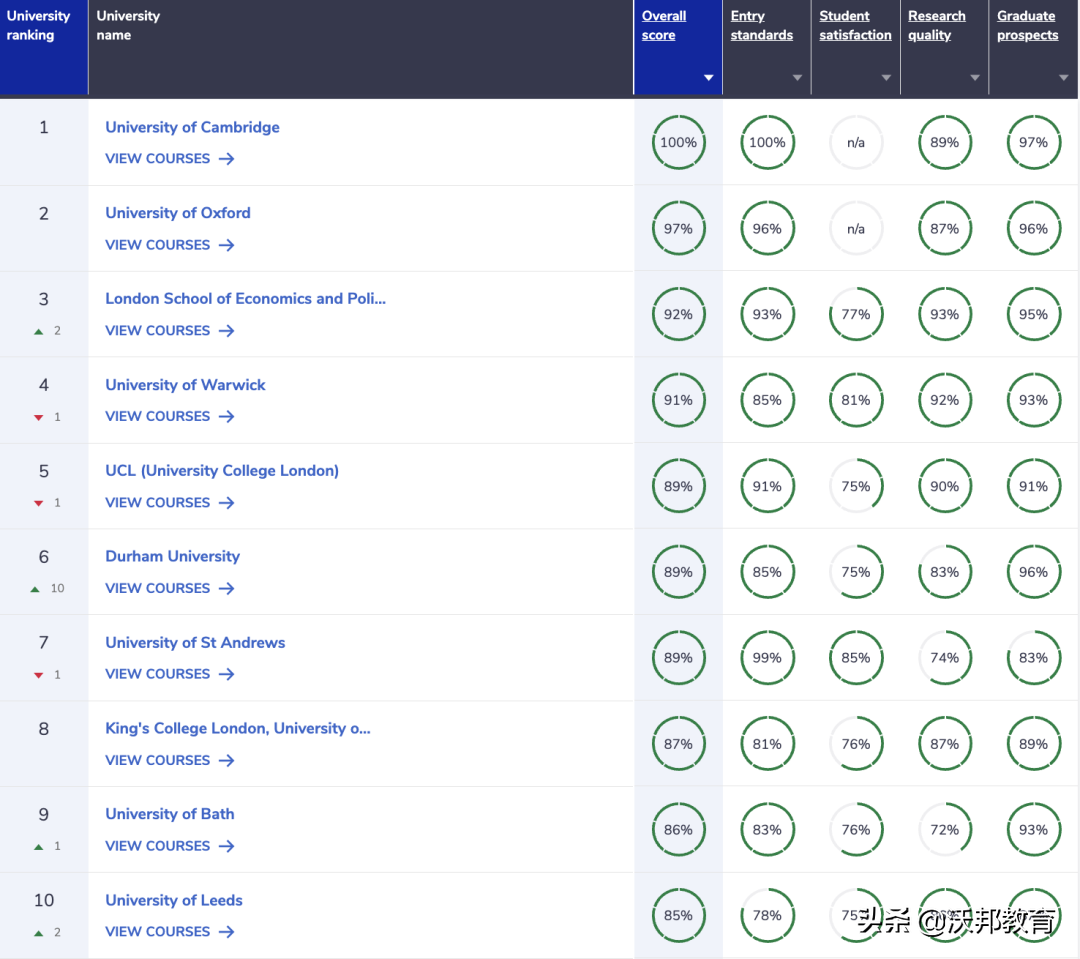Click Leeds 85% overall score circle
Image resolution: width=1080 pixels, height=959 pixels.
pyautogui.click(x=678, y=916)
